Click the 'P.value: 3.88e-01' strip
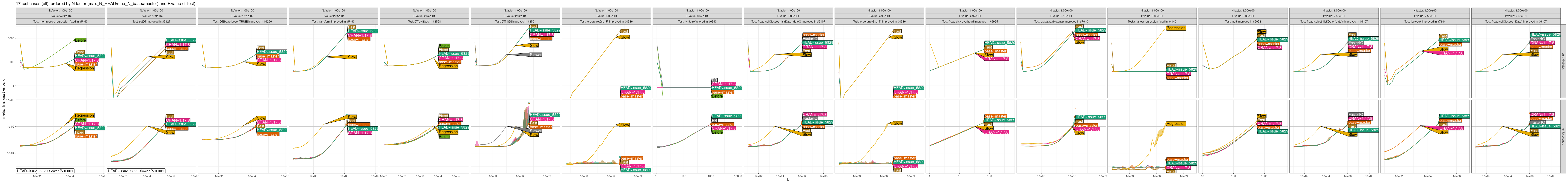 (x=788, y=16)
